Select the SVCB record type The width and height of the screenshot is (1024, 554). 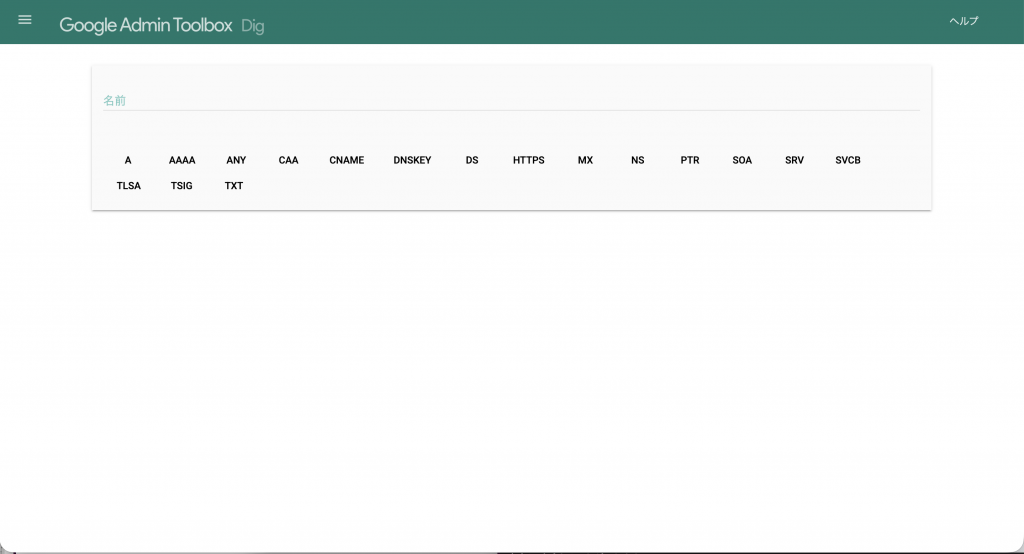coord(848,160)
